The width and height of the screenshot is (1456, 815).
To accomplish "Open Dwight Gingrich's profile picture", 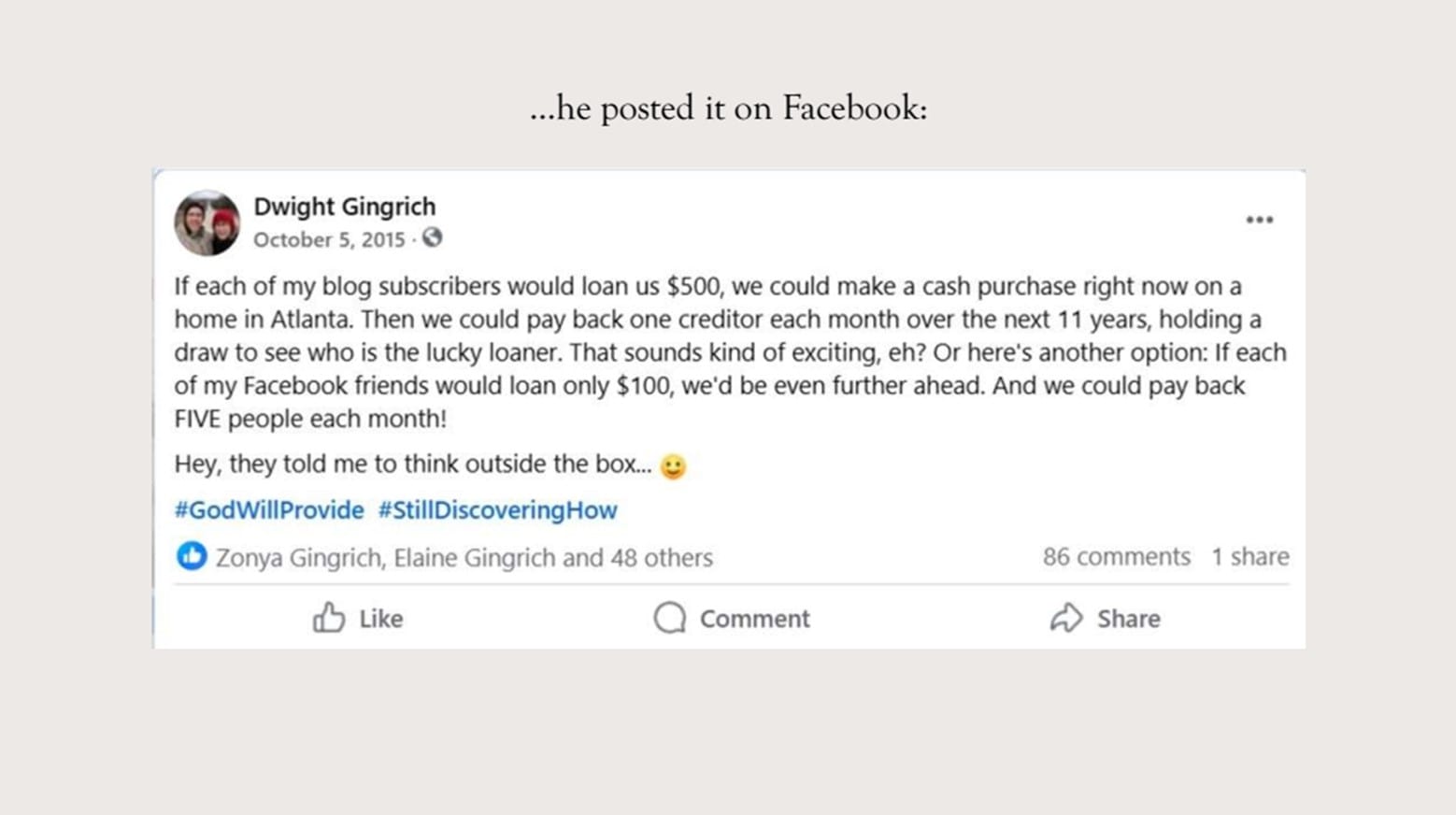I will point(207,223).
